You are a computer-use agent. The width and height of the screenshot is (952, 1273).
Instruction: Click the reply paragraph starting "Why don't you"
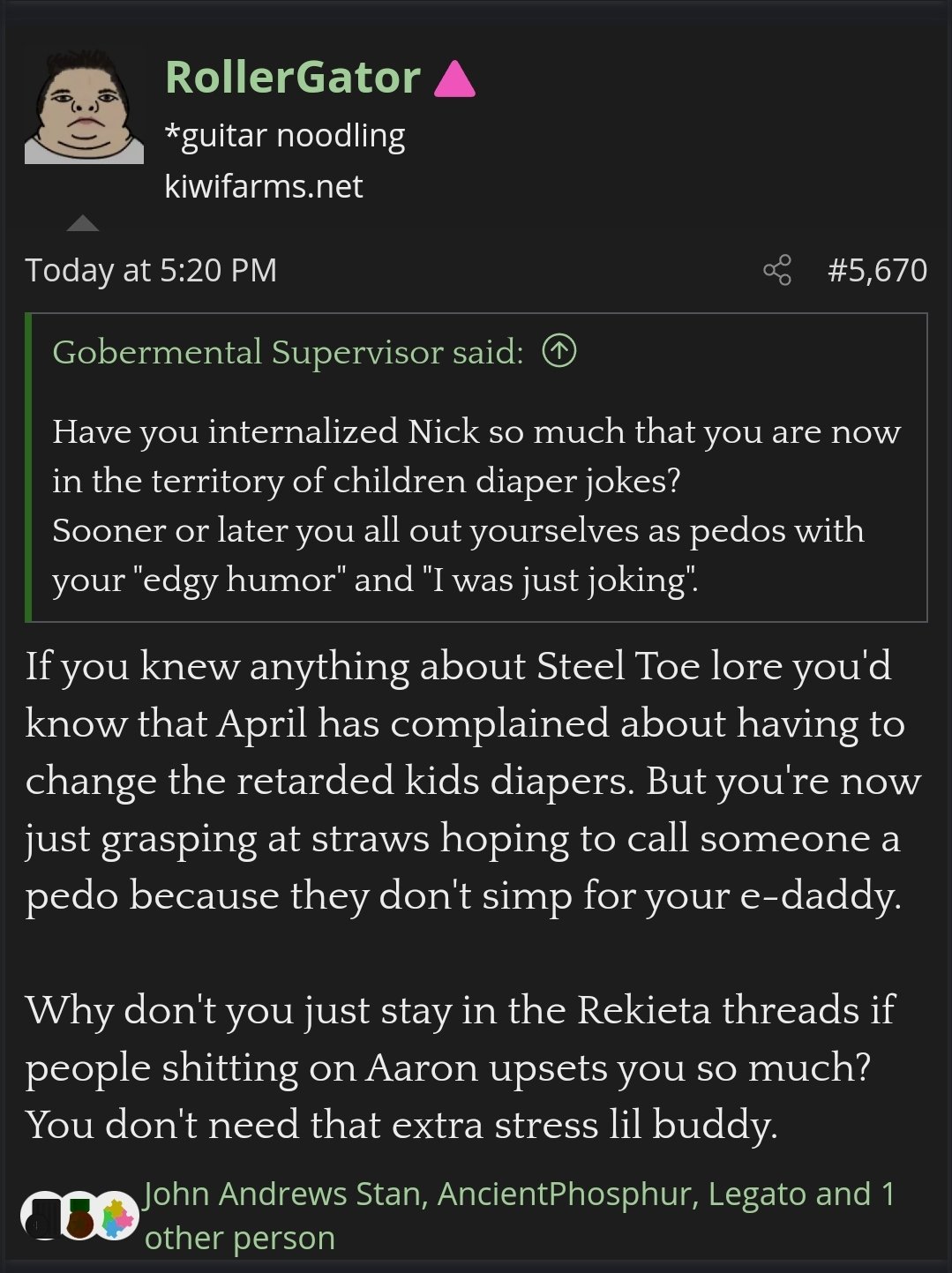pos(459,1067)
